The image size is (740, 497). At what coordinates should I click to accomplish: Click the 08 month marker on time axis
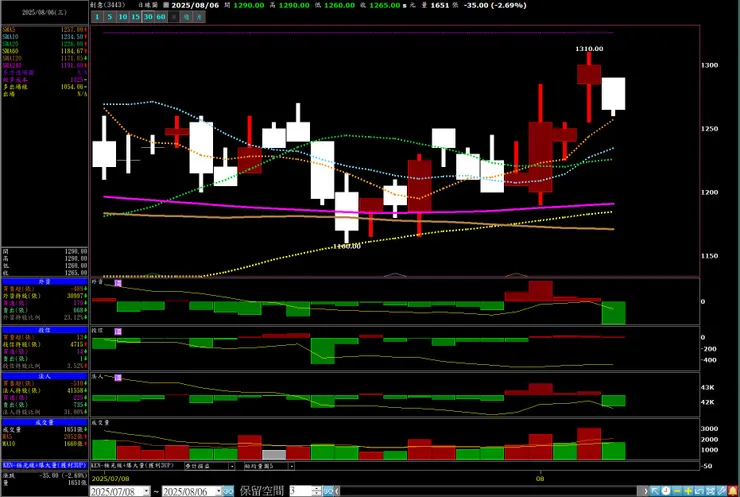tap(540, 478)
